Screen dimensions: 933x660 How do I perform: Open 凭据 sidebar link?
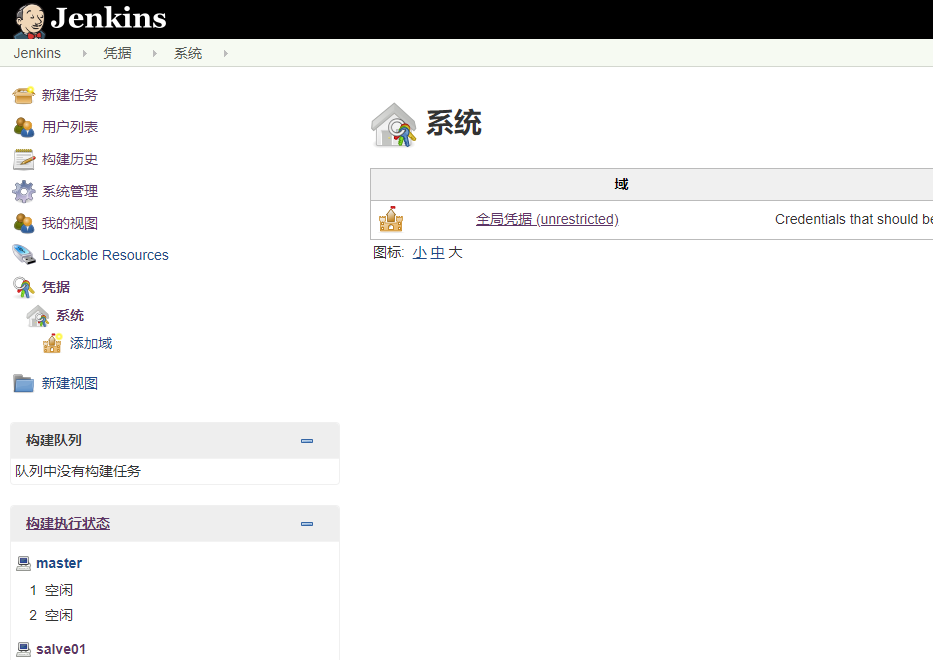[56, 287]
